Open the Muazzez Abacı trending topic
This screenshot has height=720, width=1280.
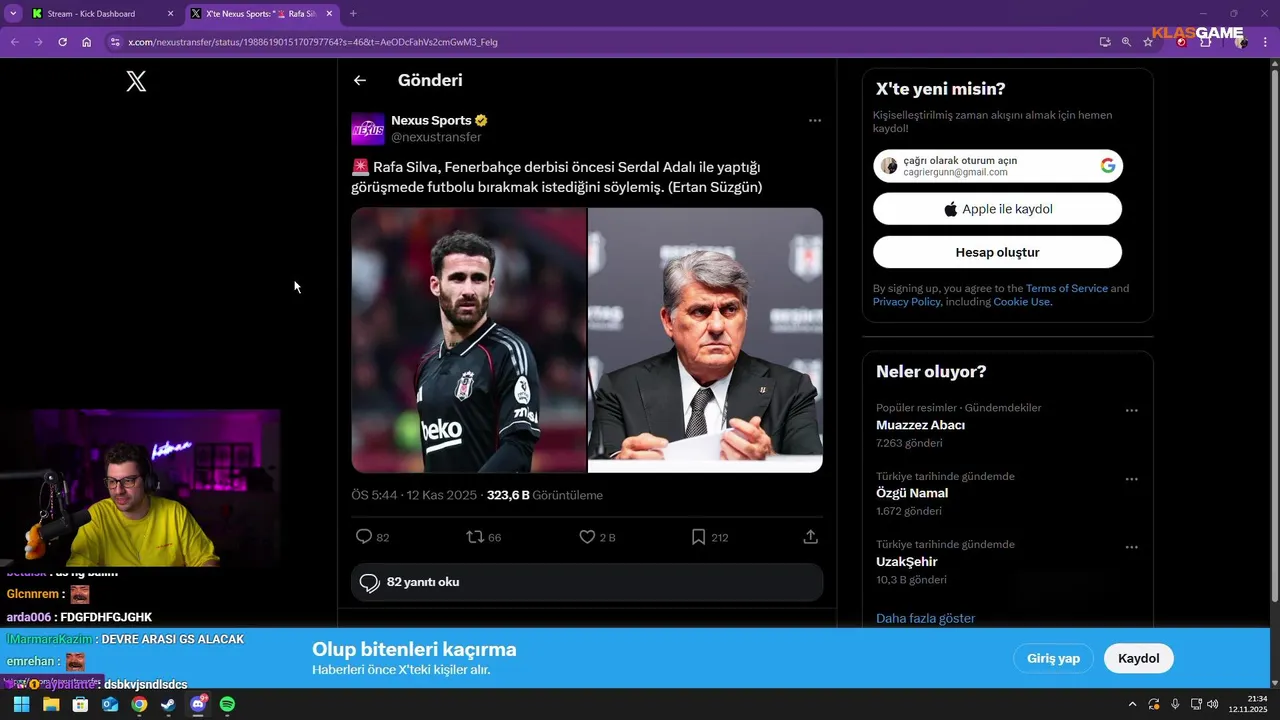coord(920,425)
